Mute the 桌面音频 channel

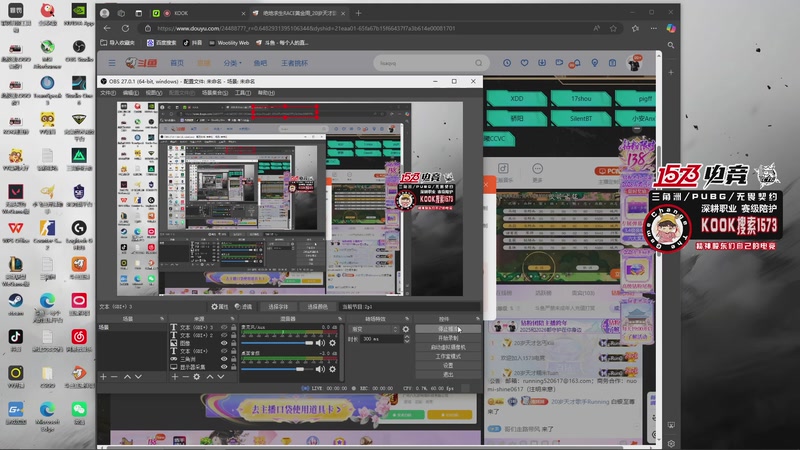point(320,369)
